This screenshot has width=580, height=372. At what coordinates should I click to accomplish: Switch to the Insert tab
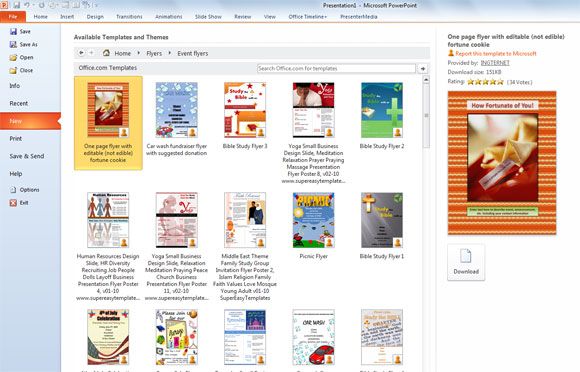(x=67, y=17)
